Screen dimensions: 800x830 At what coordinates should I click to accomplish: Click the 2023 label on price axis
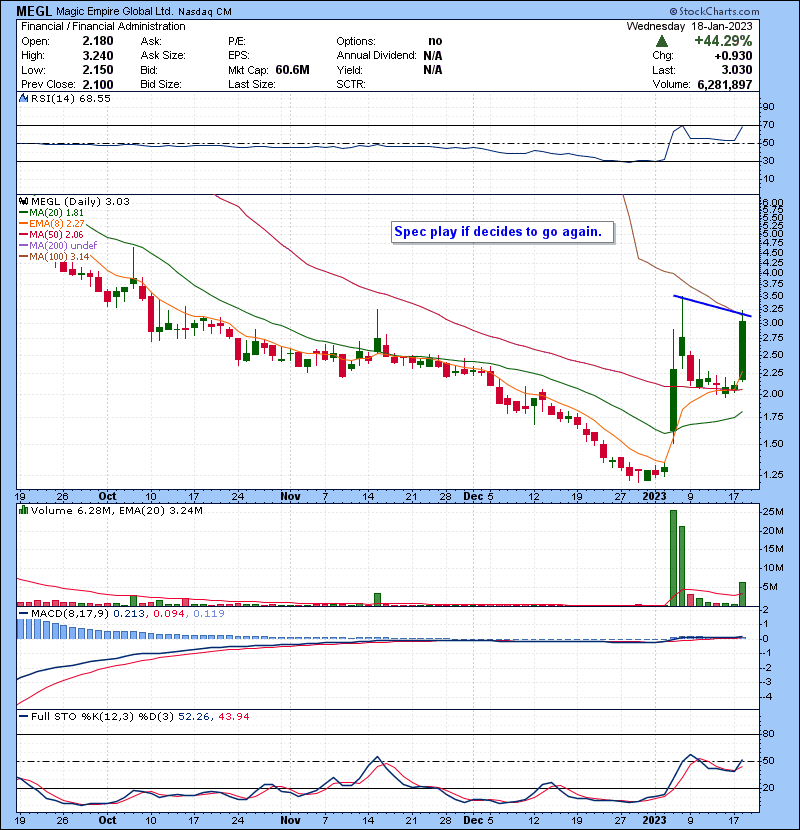(654, 497)
